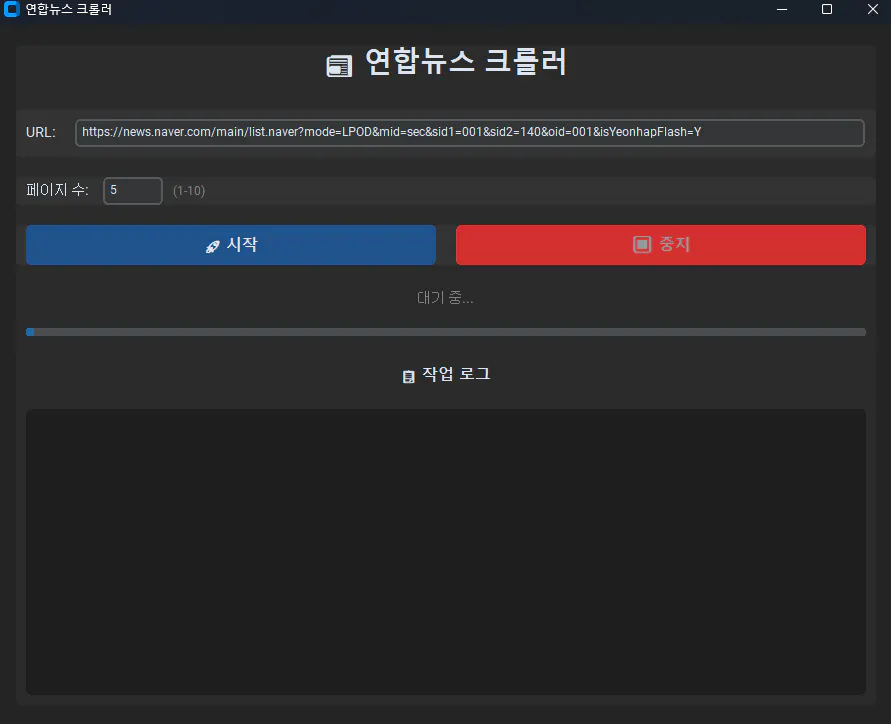Click the 작업 로그 section heading
The width and height of the screenshot is (891, 724).
point(456,374)
